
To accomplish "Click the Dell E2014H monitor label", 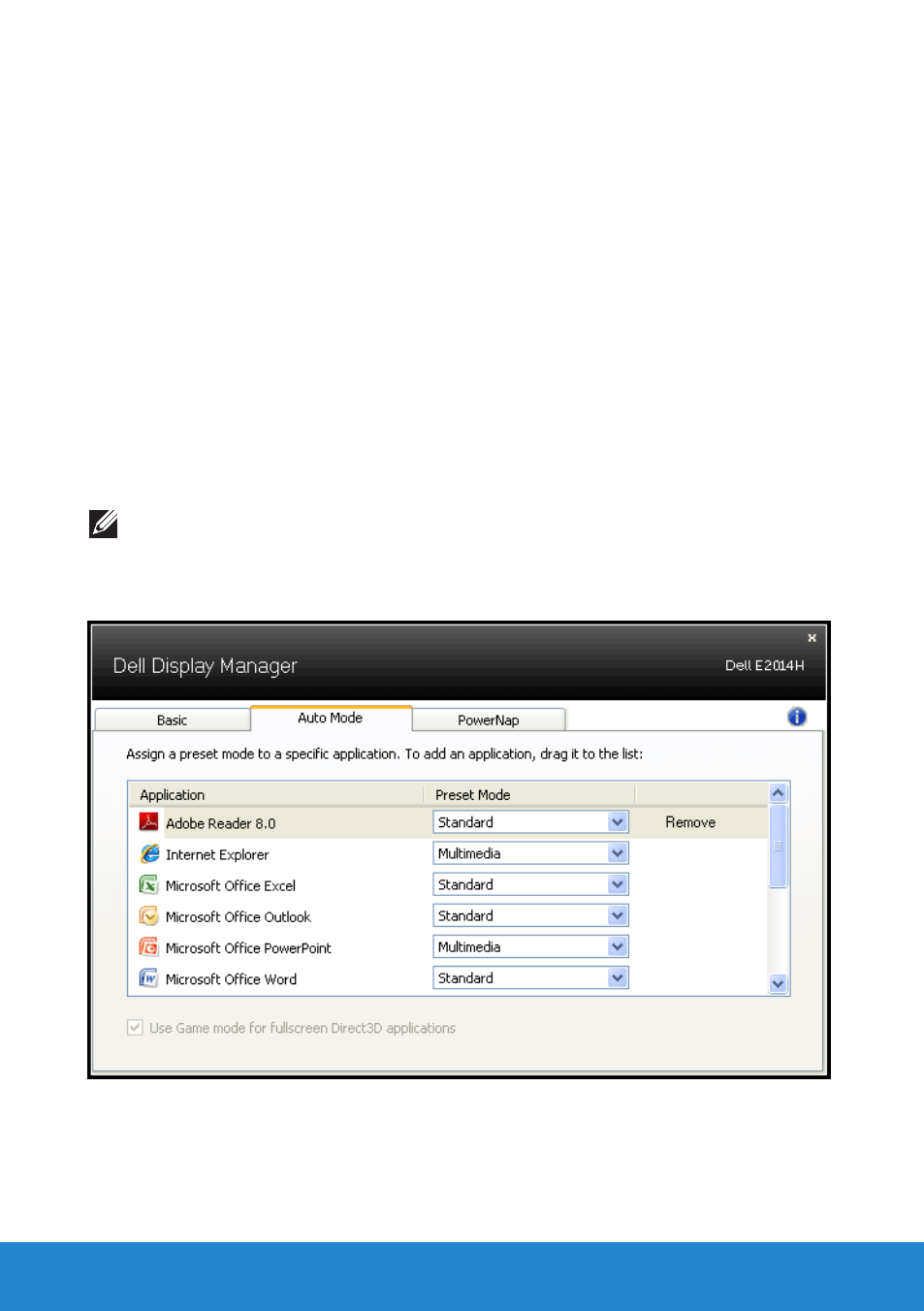I will (765, 665).
